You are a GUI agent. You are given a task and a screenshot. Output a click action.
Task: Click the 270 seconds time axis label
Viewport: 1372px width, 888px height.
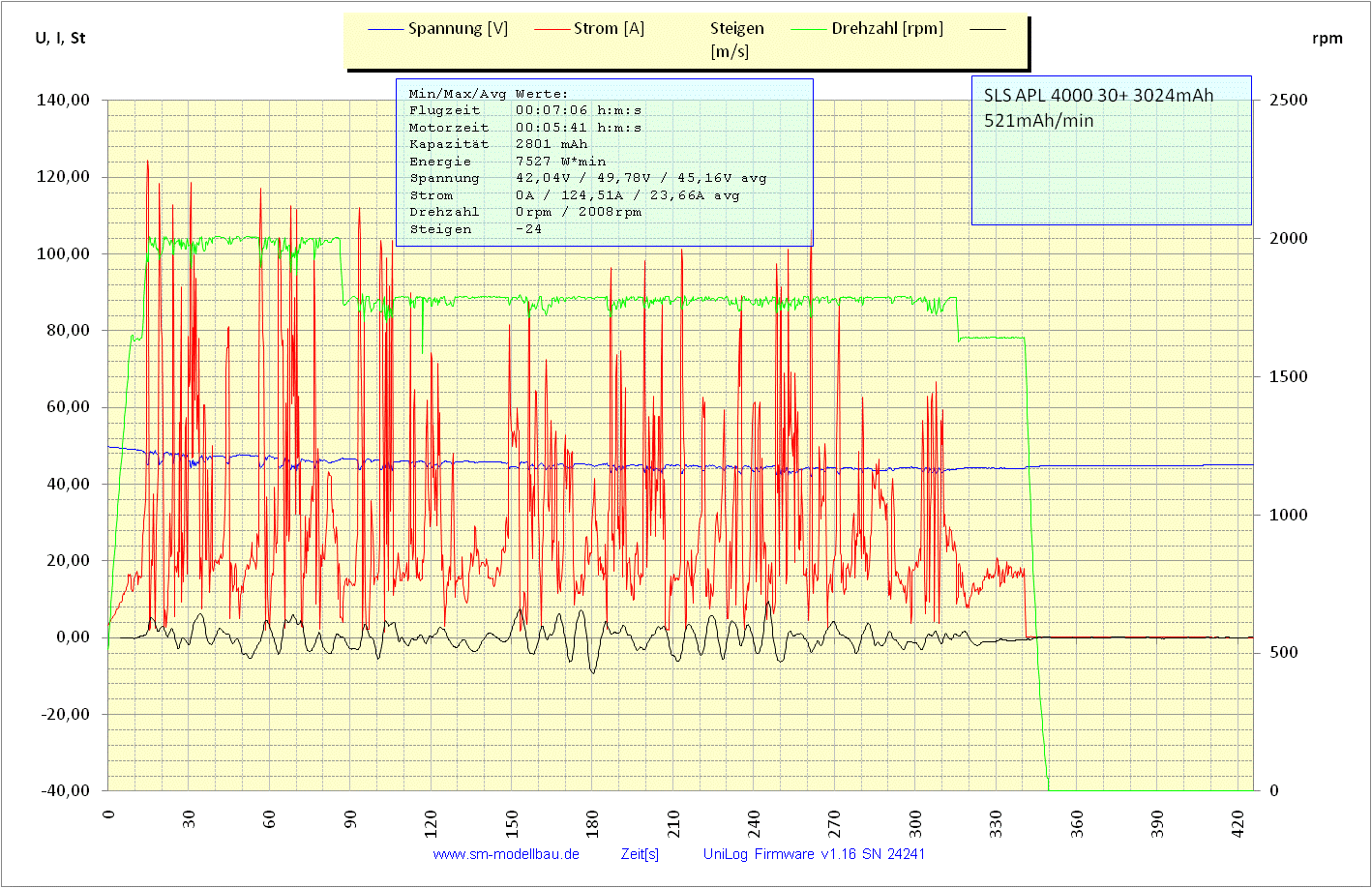point(836,824)
